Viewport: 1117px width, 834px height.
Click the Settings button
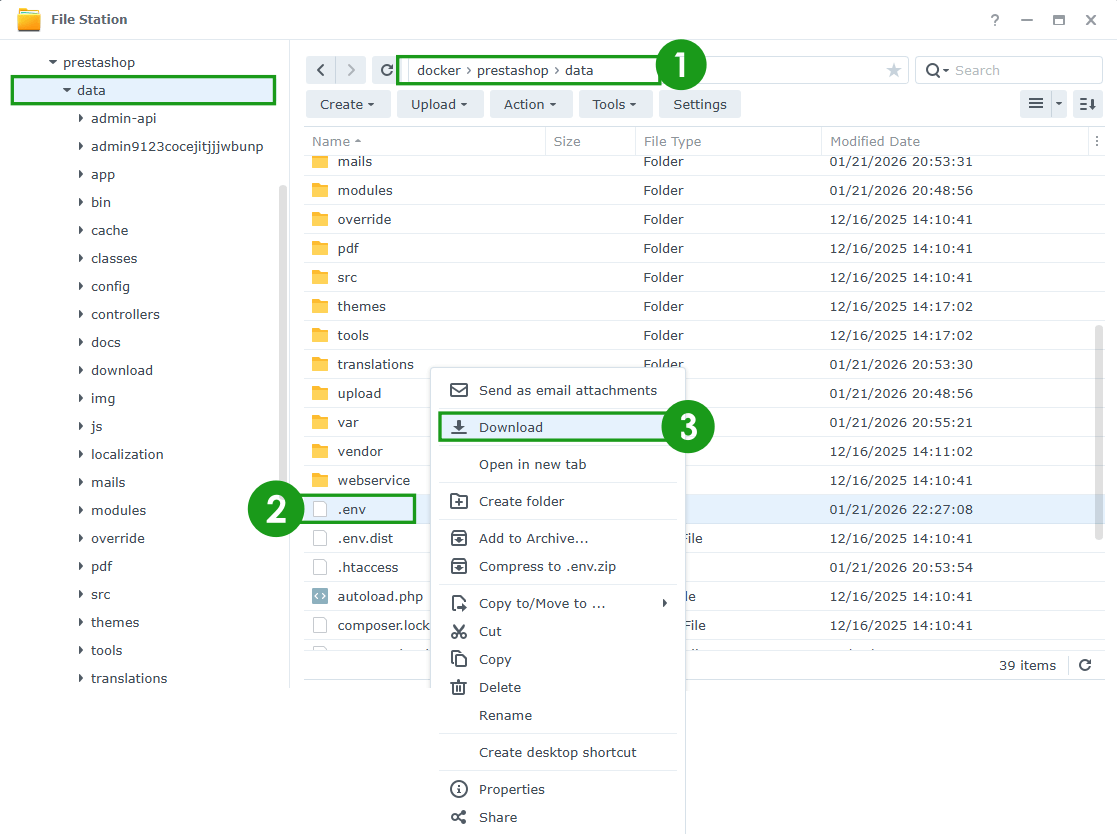(x=699, y=104)
